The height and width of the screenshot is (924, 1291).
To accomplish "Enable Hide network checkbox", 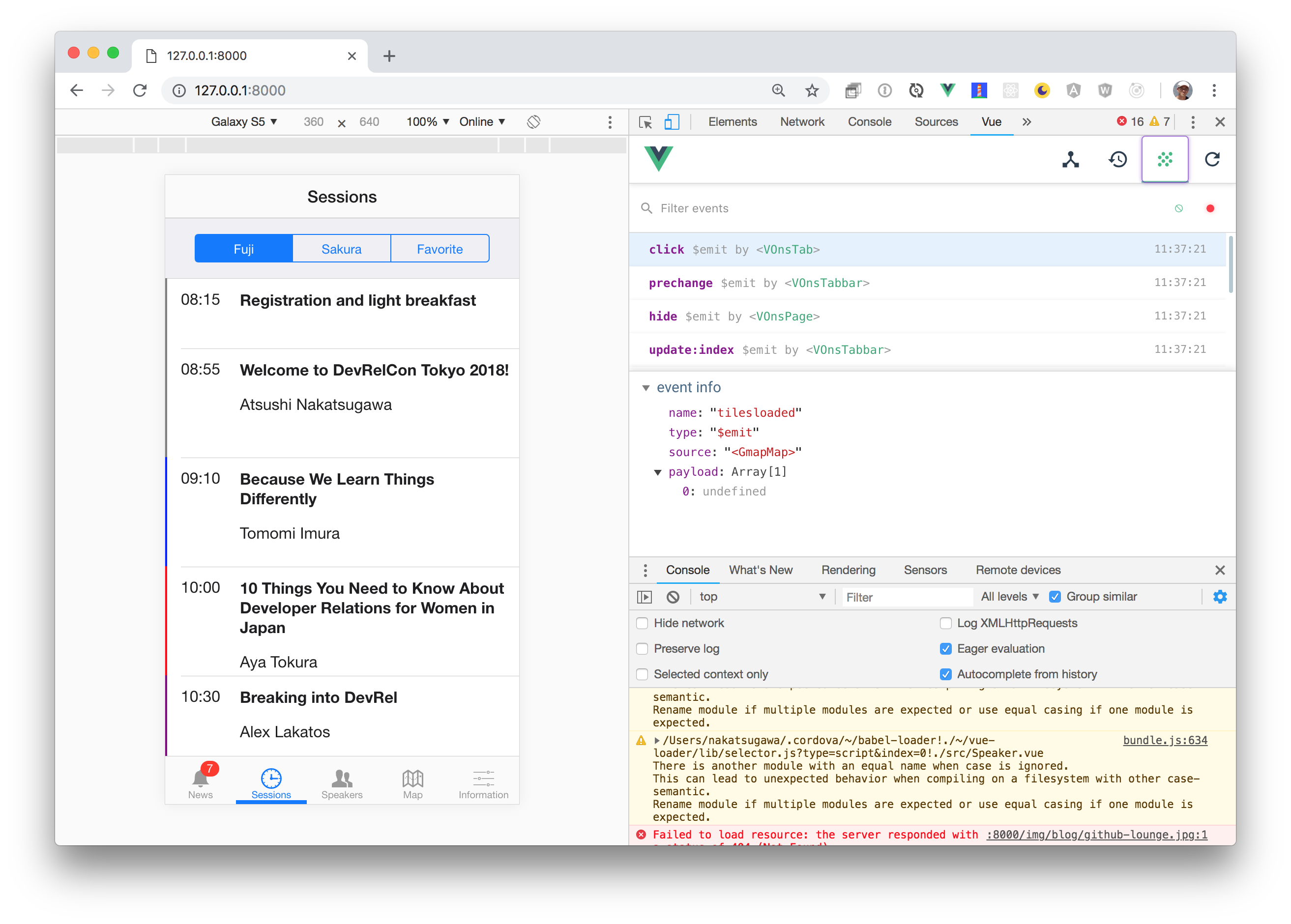I will click(x=643, y=624).
